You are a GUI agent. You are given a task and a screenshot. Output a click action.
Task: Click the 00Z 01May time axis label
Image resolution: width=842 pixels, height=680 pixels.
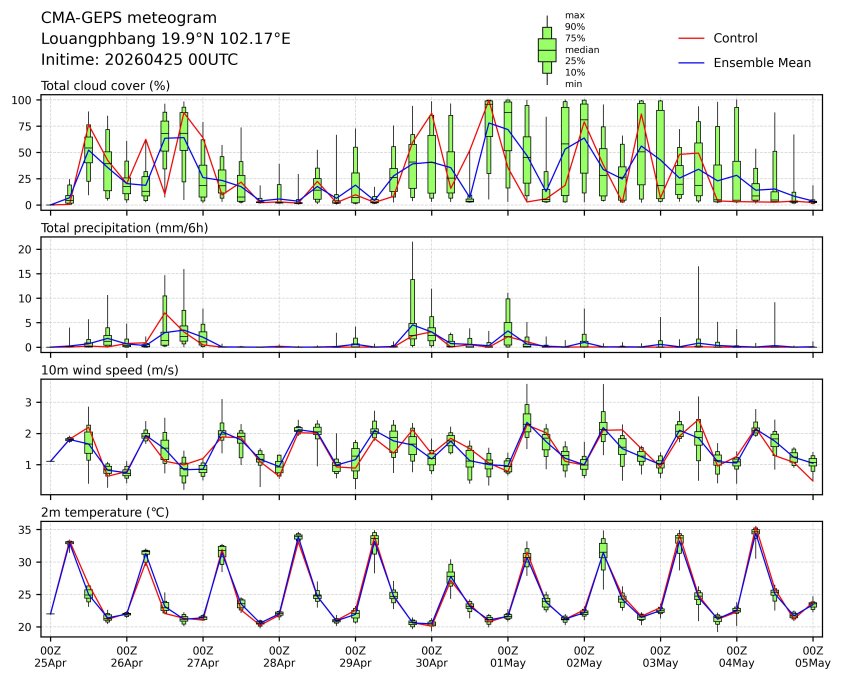click(507, 656)
